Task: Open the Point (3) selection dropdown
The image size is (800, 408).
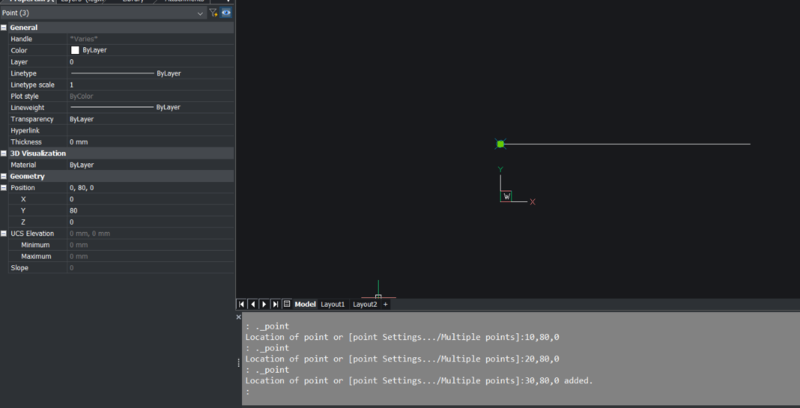Action: (201, 13)
